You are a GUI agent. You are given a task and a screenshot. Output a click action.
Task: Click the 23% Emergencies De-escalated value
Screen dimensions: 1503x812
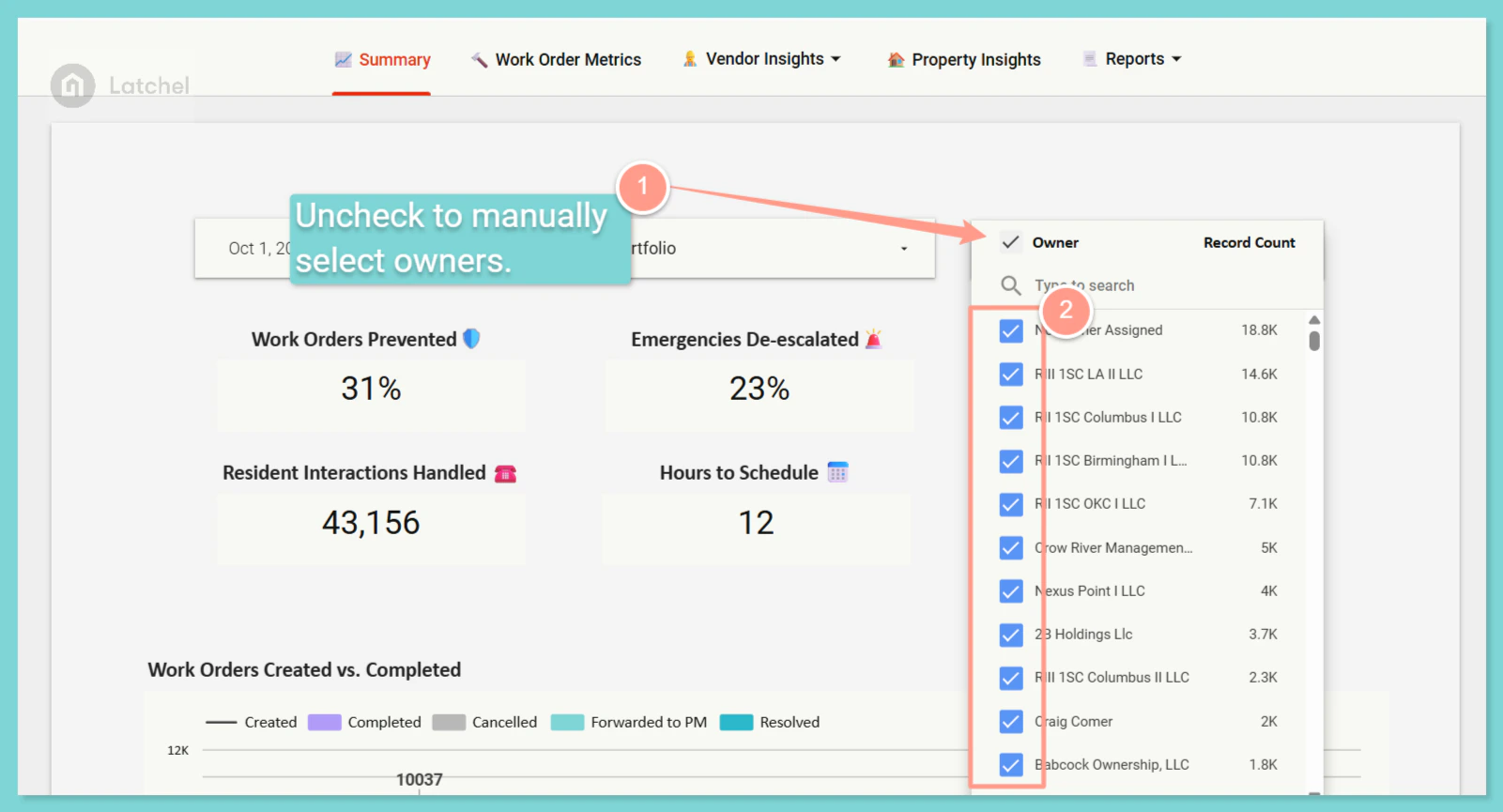759,389
